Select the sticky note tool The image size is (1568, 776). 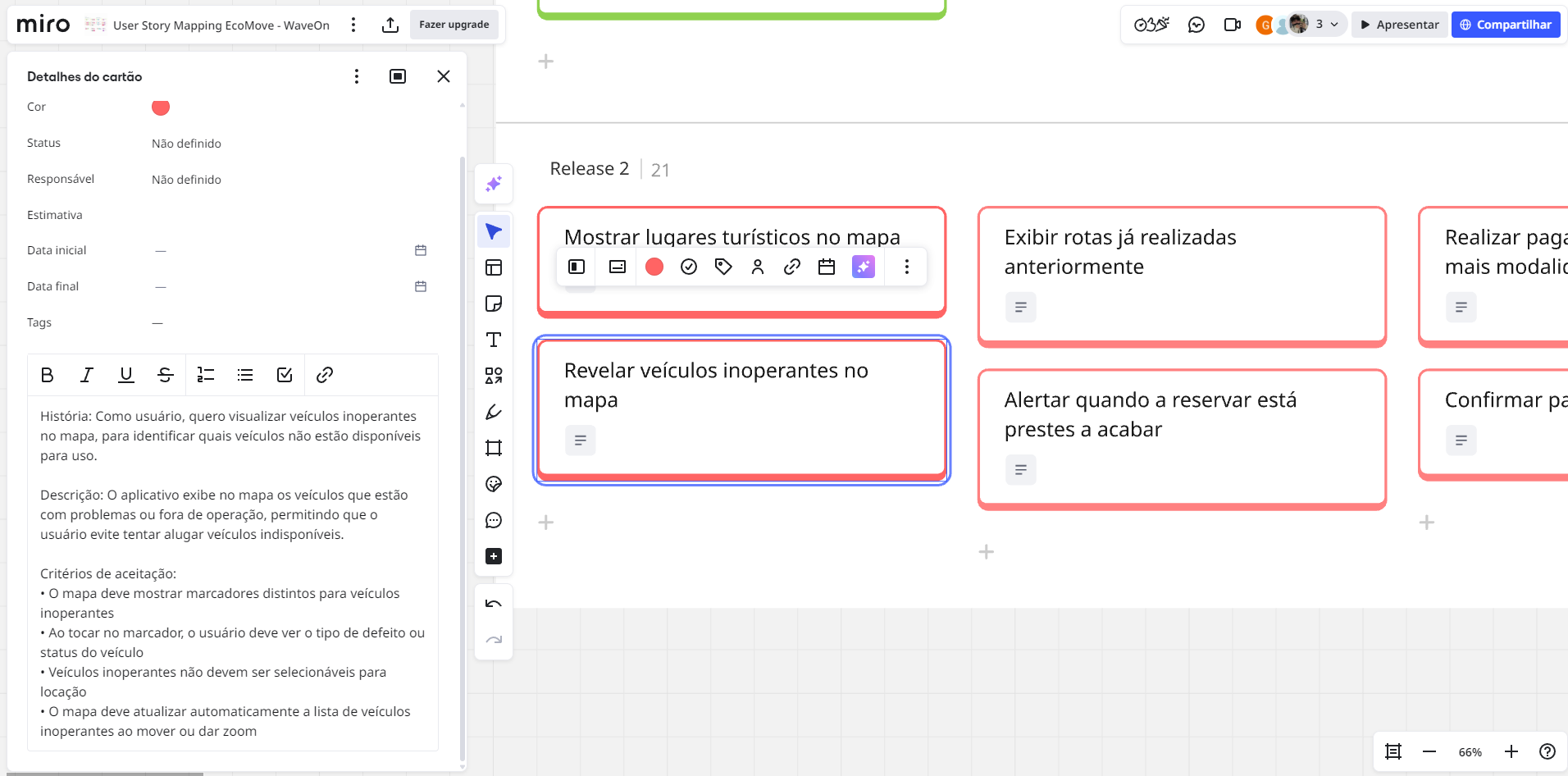pyautogui.click(x=494, y=304)
